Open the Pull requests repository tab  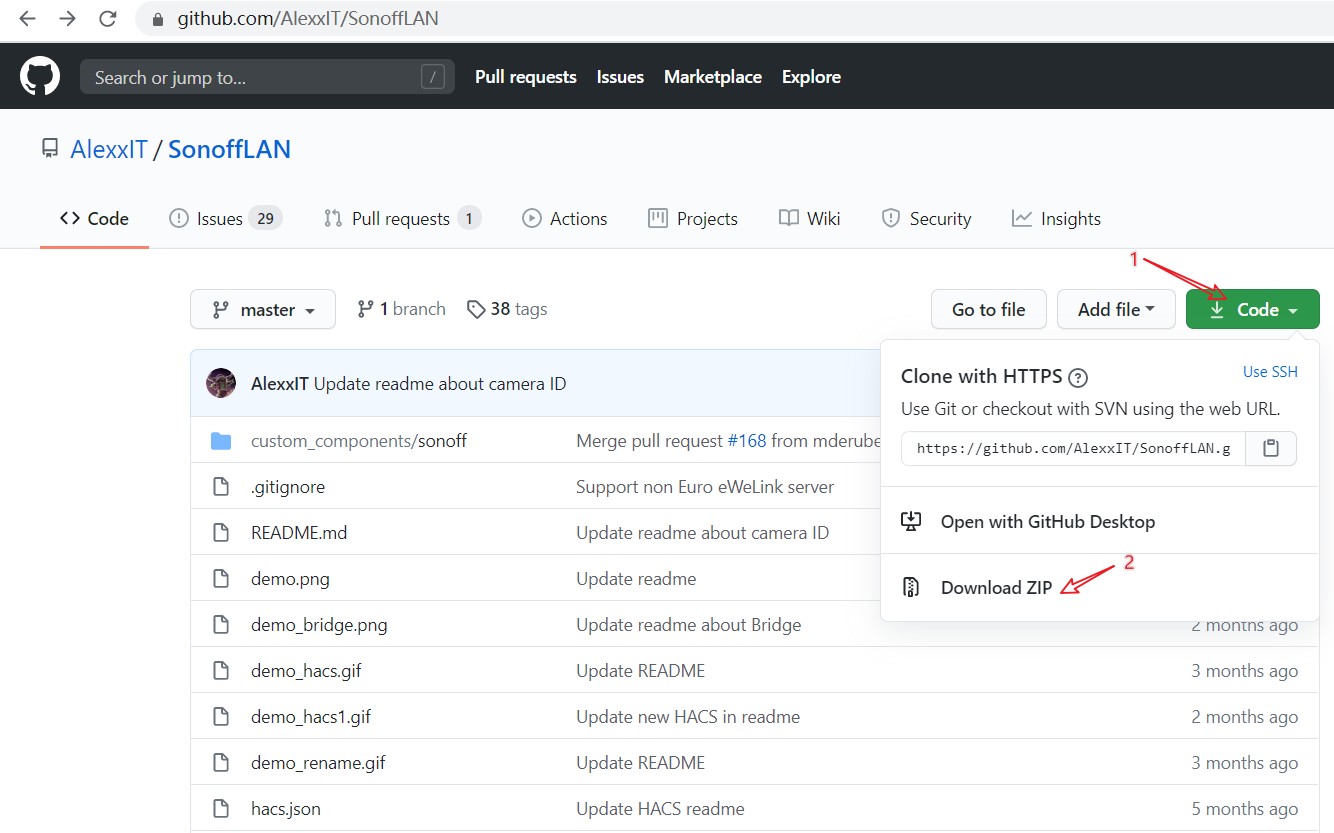click(402, 219)
